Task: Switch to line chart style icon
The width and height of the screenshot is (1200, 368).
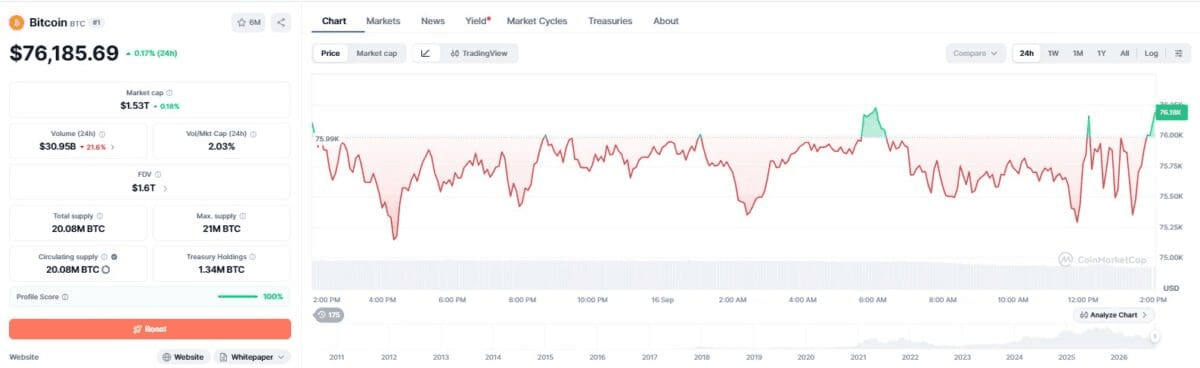Action: [x=425, y=53]
